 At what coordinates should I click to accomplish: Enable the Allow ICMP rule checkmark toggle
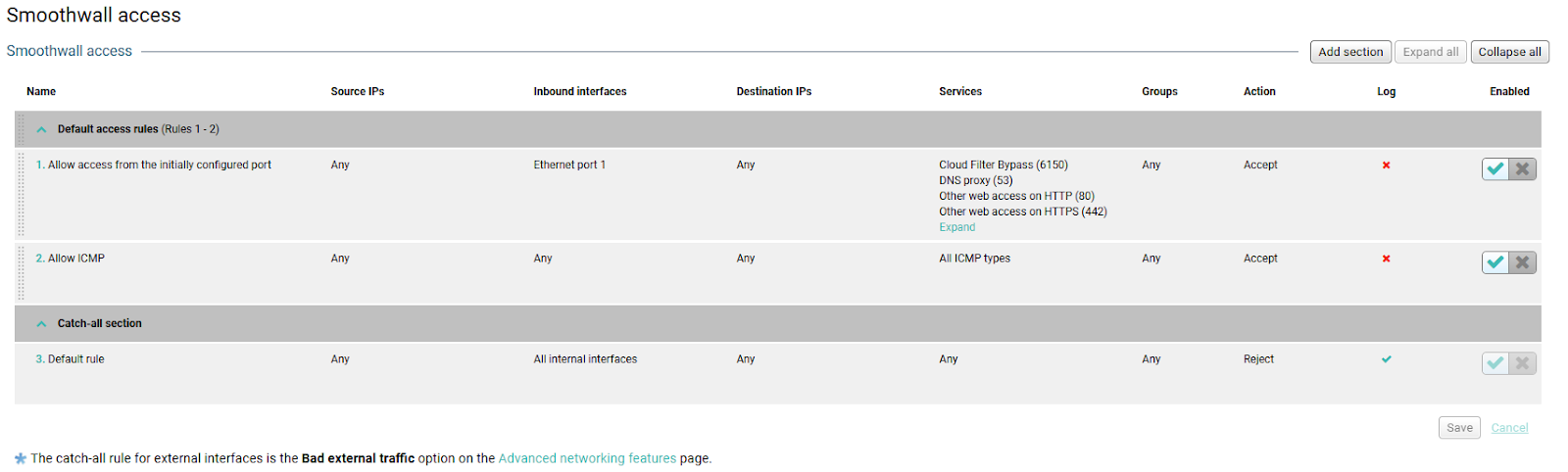pyautogui.click(x=1495, y=262)
